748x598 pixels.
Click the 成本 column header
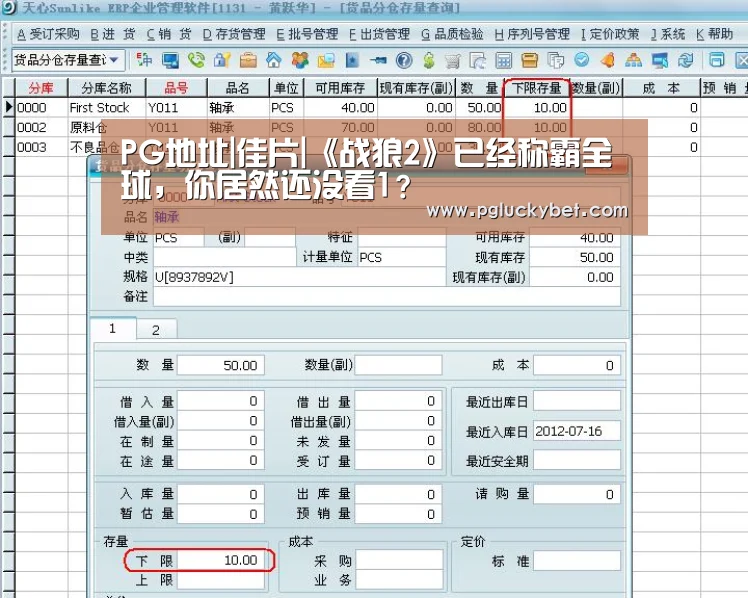click(x=661, y=88)
